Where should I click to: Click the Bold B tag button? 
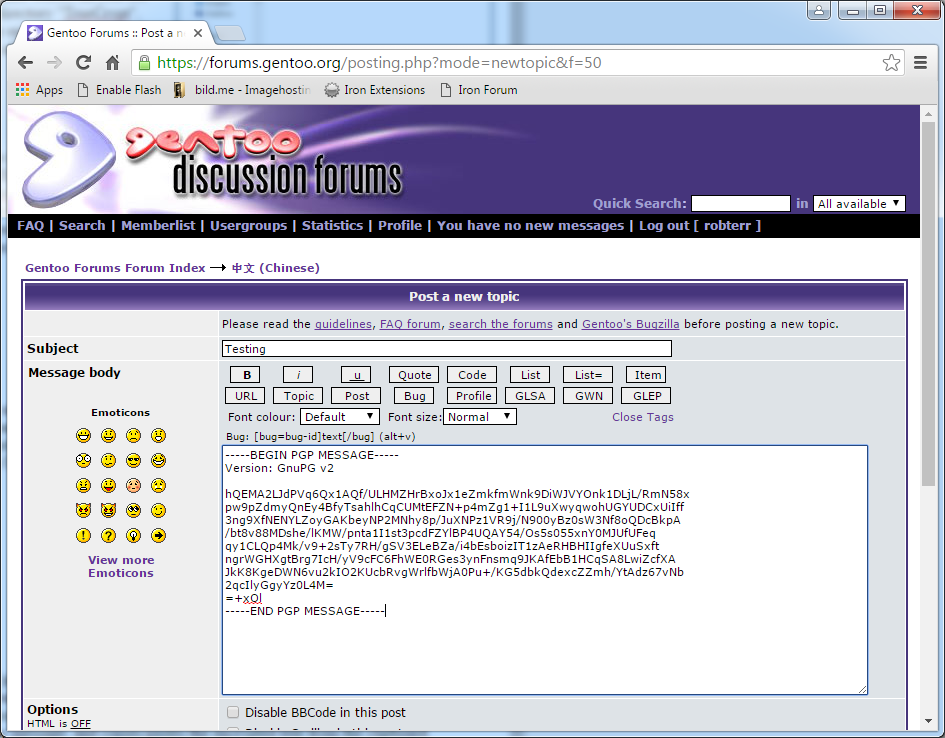point(245,375)
